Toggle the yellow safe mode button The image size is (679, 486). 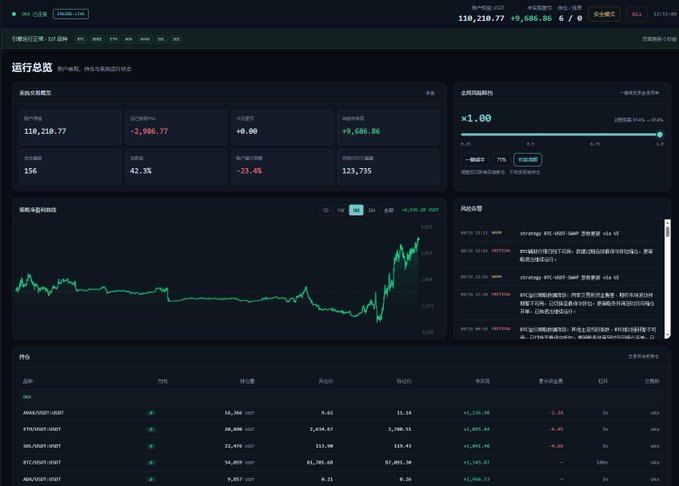click(x=604, y=14)
